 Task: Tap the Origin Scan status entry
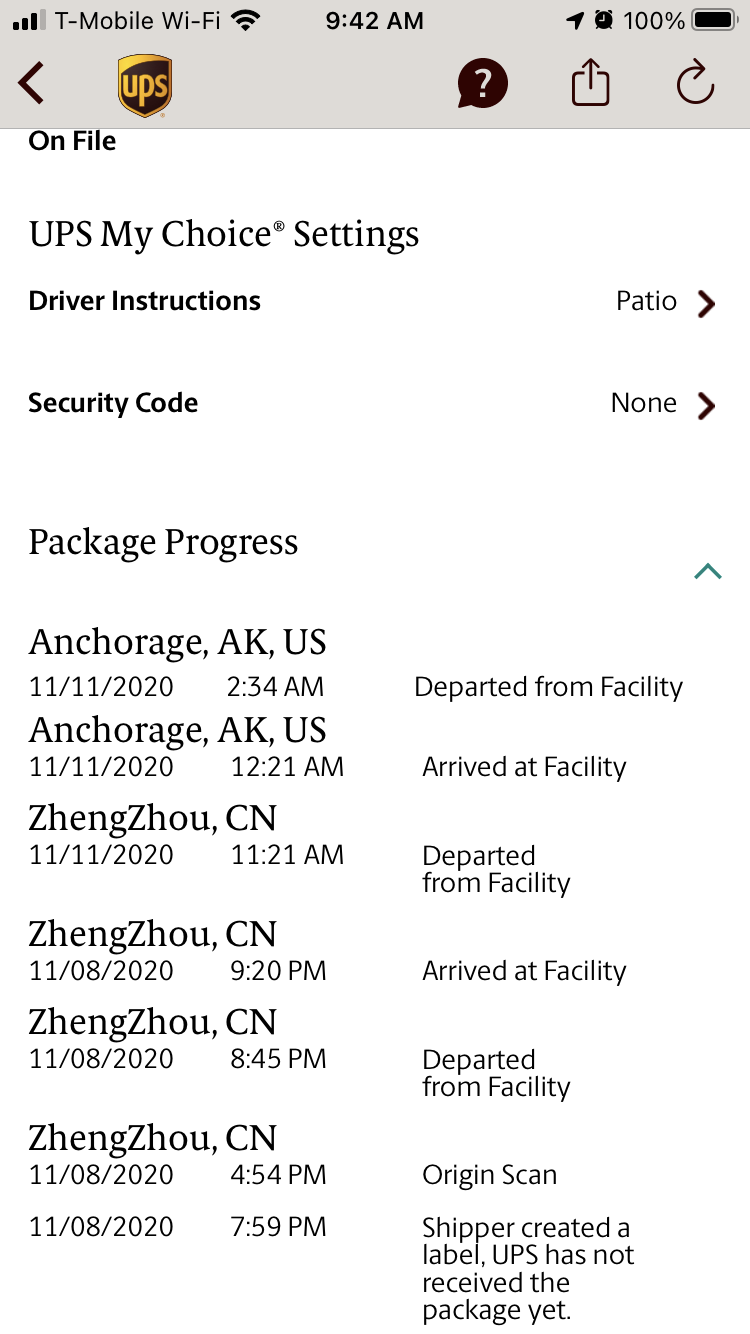[x=489, y=1175]
